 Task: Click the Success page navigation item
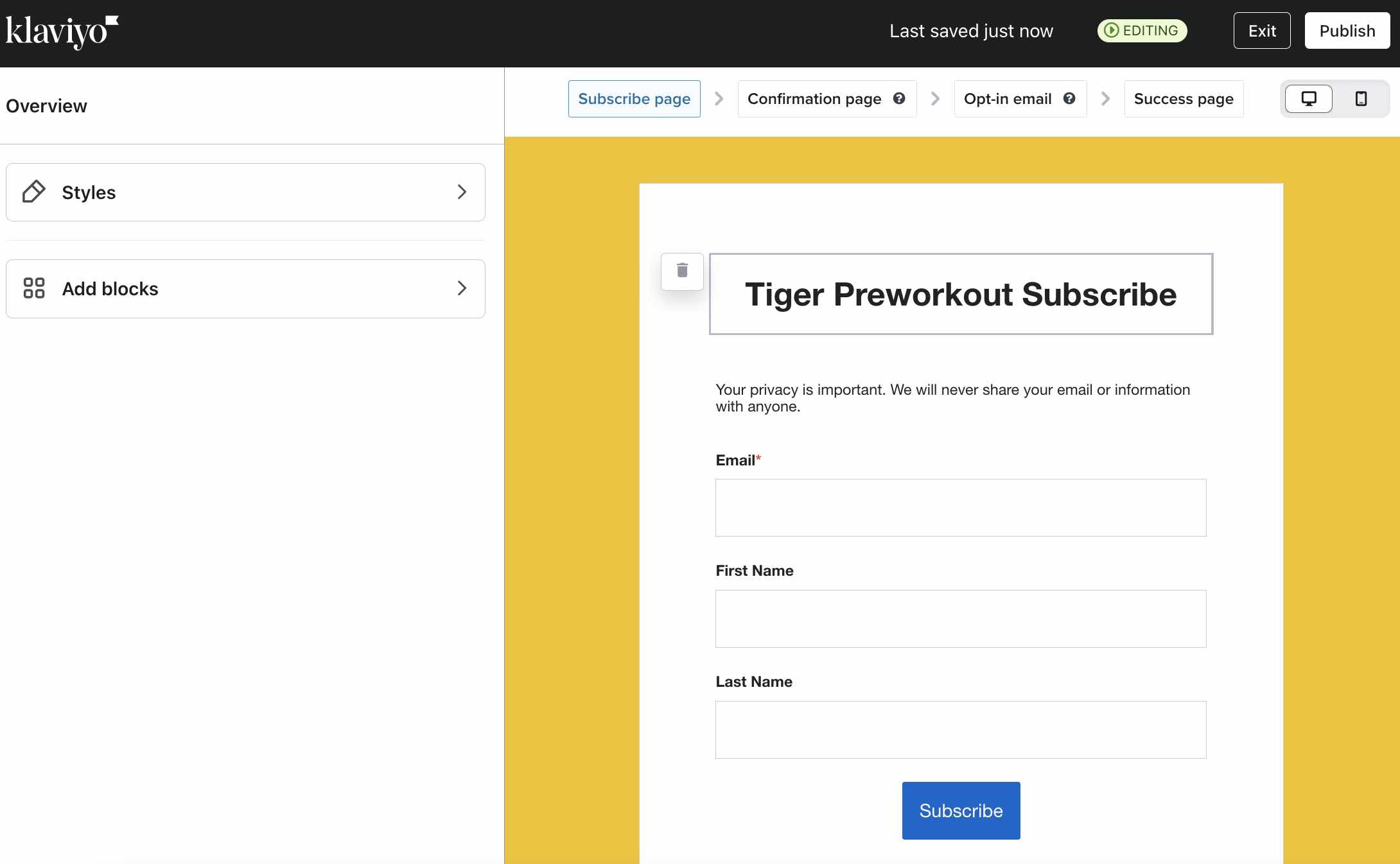1184,98
